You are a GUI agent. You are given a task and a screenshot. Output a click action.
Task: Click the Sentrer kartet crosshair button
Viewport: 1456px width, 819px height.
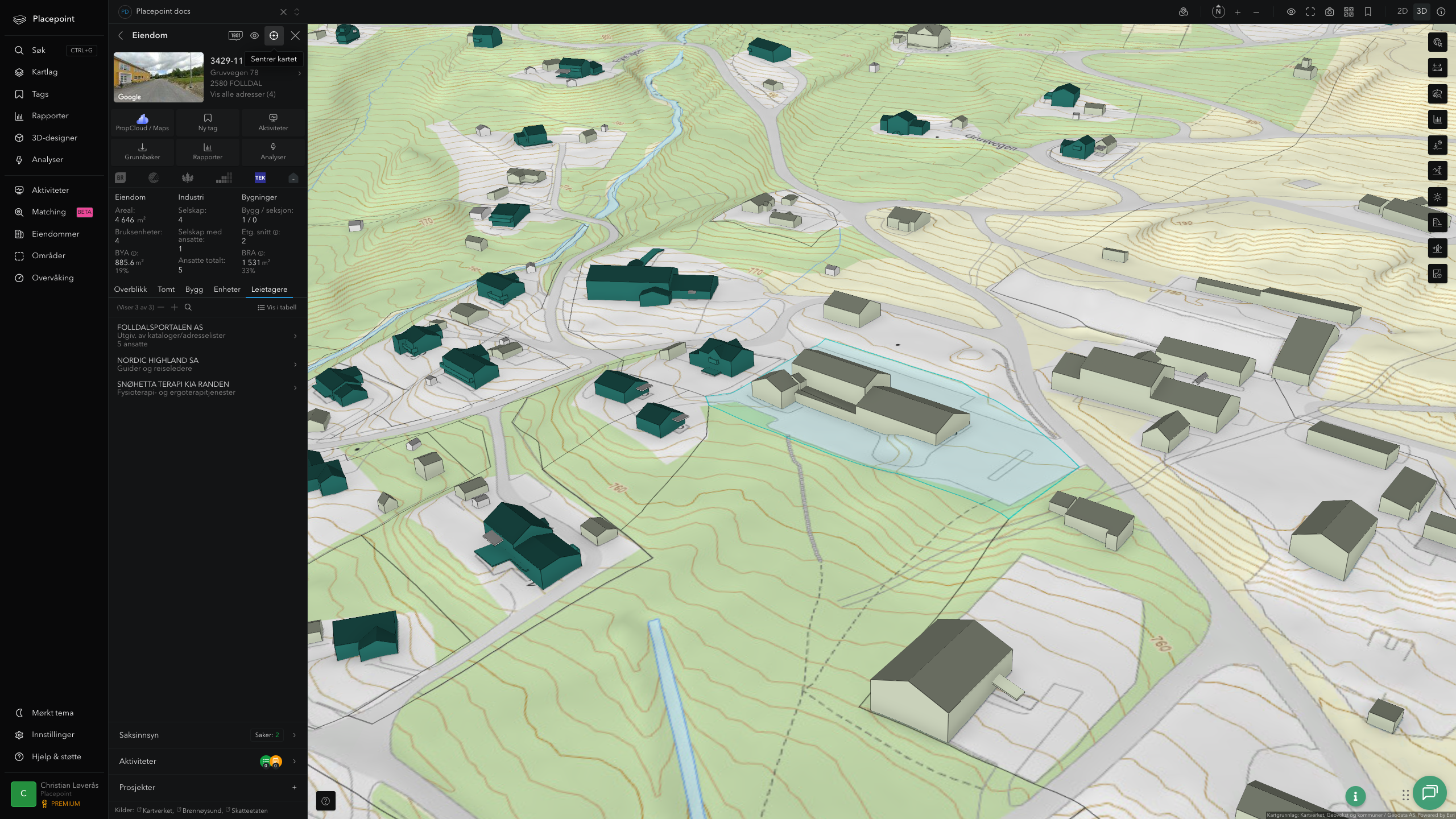(x=274, y=35)
